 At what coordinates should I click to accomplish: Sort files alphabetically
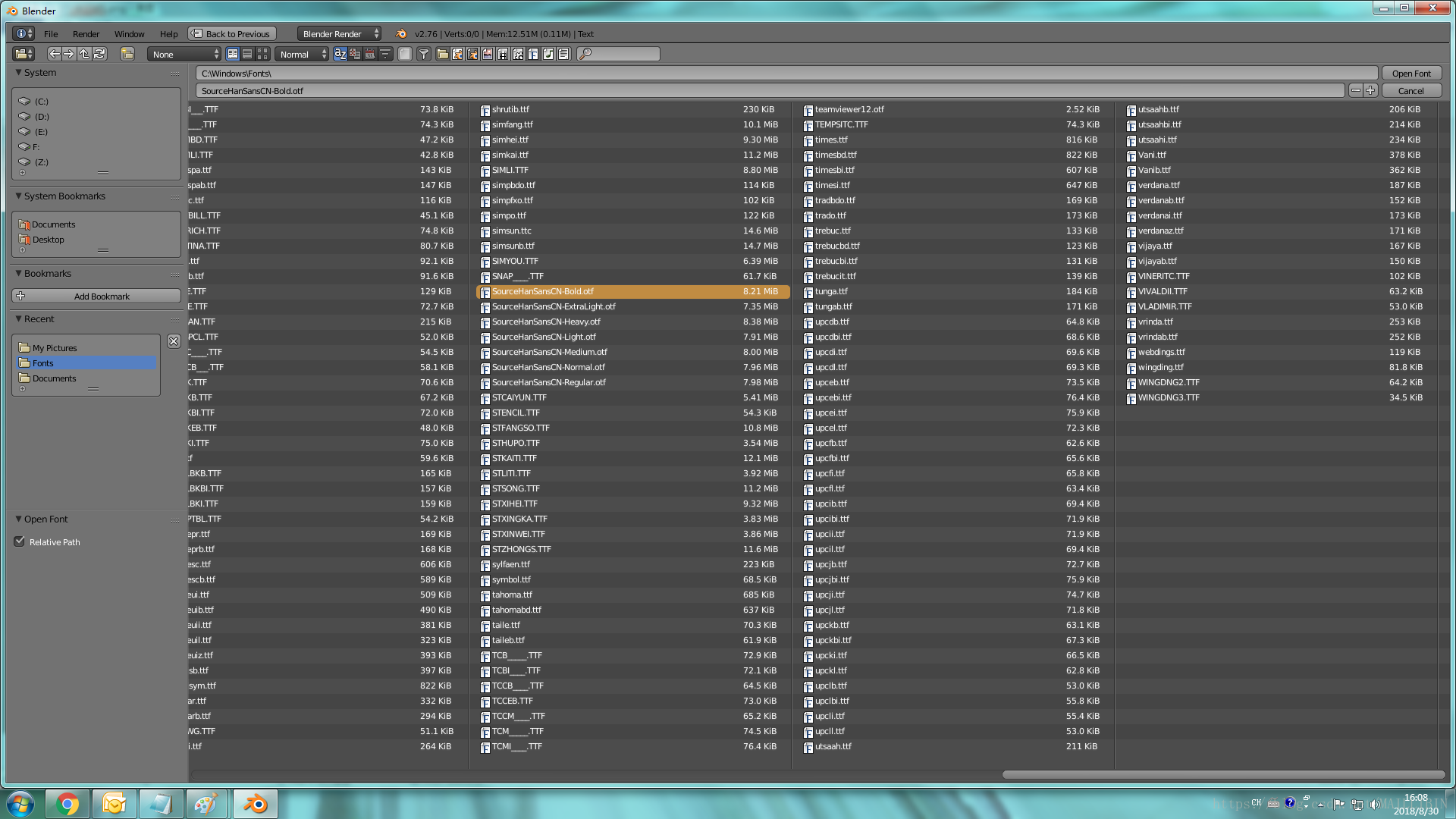click(x=340, y=54)
